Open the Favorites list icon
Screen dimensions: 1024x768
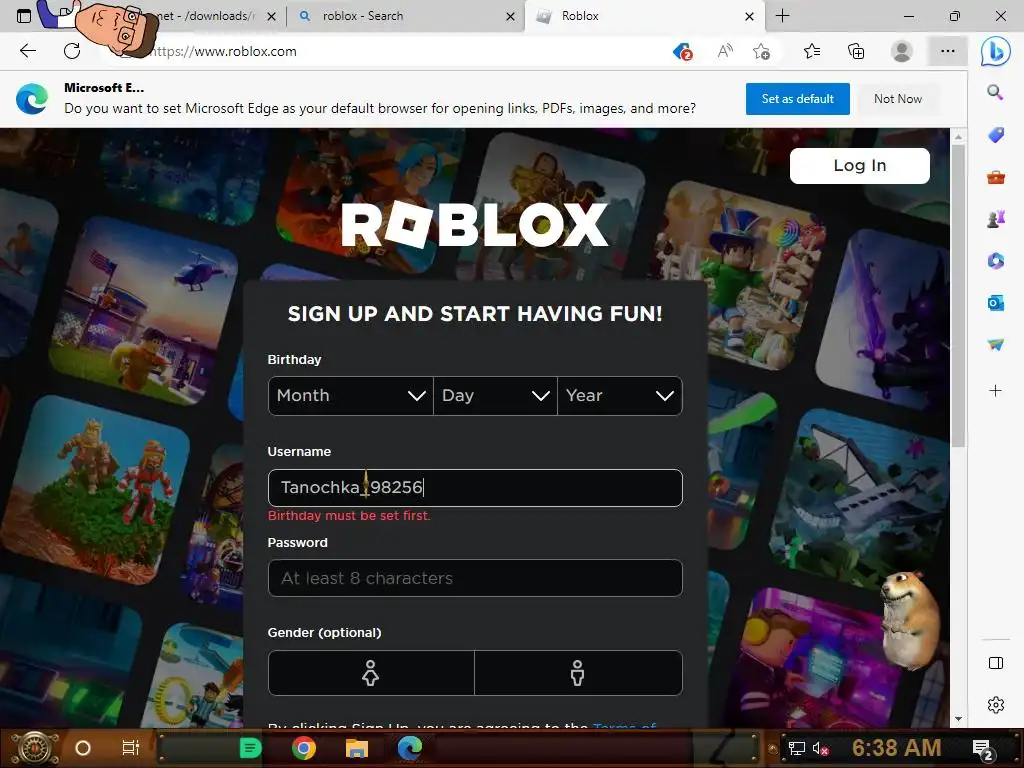point(812,51)
